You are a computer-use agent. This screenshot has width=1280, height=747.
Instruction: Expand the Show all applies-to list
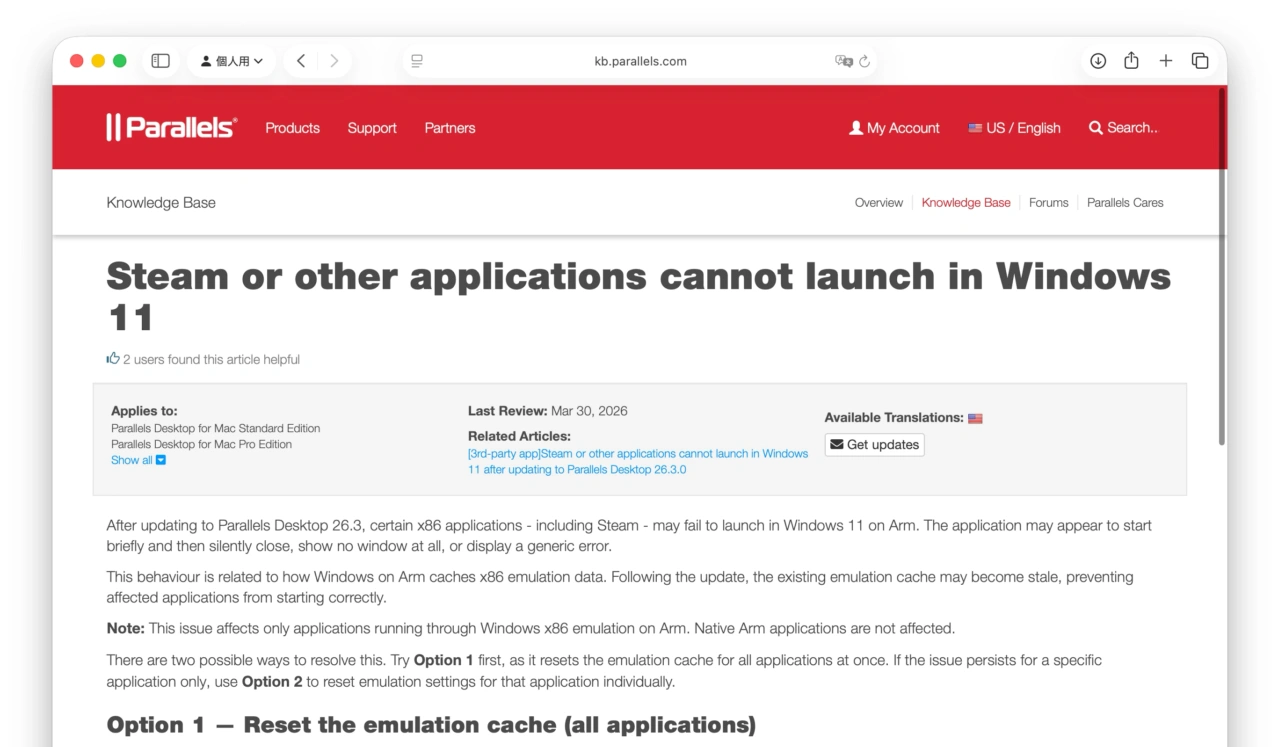click(x=138, y=460)
